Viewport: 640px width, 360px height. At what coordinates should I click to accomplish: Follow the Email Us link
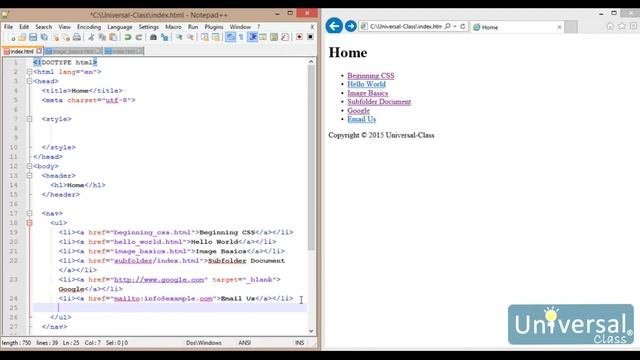click(x=361, y=119)
